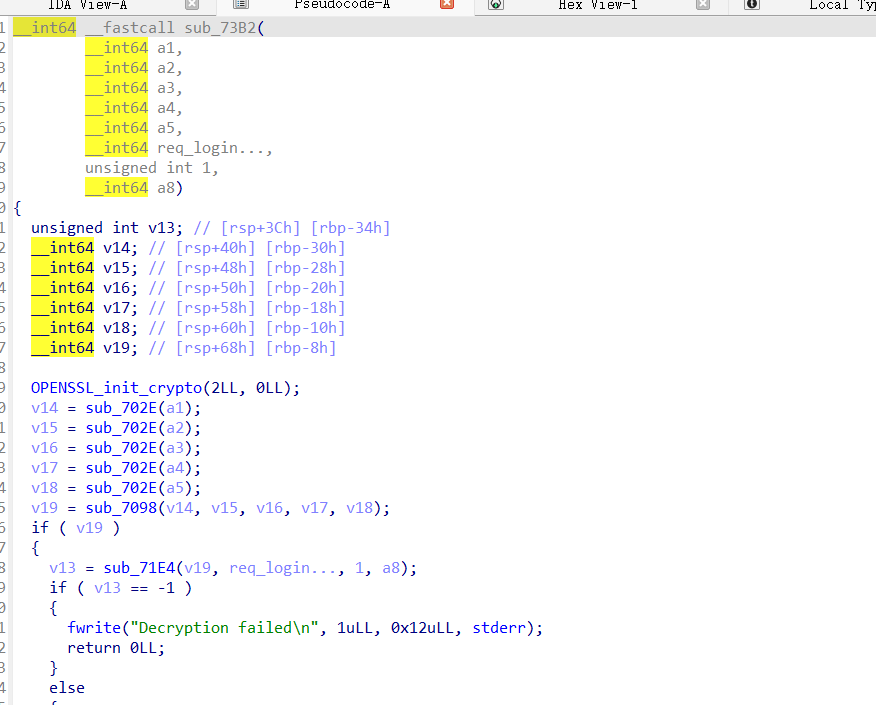Select parameter a4 in the function signature
Viewport: 876px width, 705px height.
pos(166,108)
